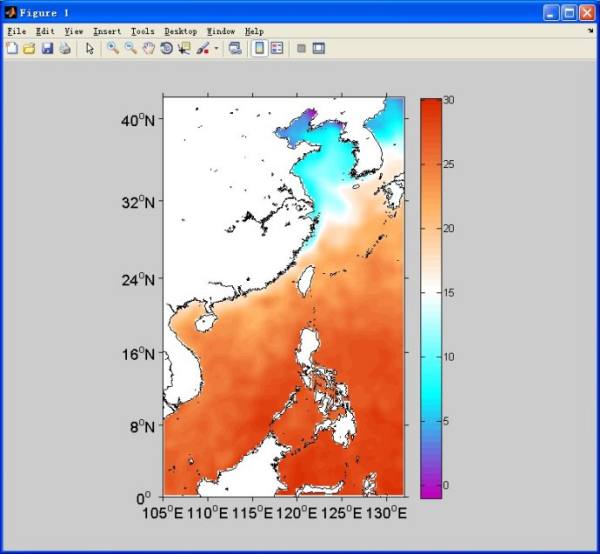This screenshot has height=554, width=600.
Task: Toggle the Data Cursor tool
Action: 183,48
